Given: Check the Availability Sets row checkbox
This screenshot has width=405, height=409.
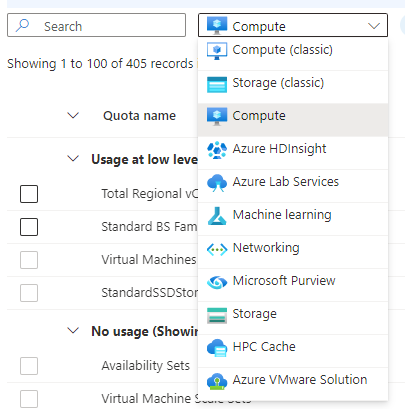Looking at the screenshot, I should pyautogui.click(x=29, y=366).
